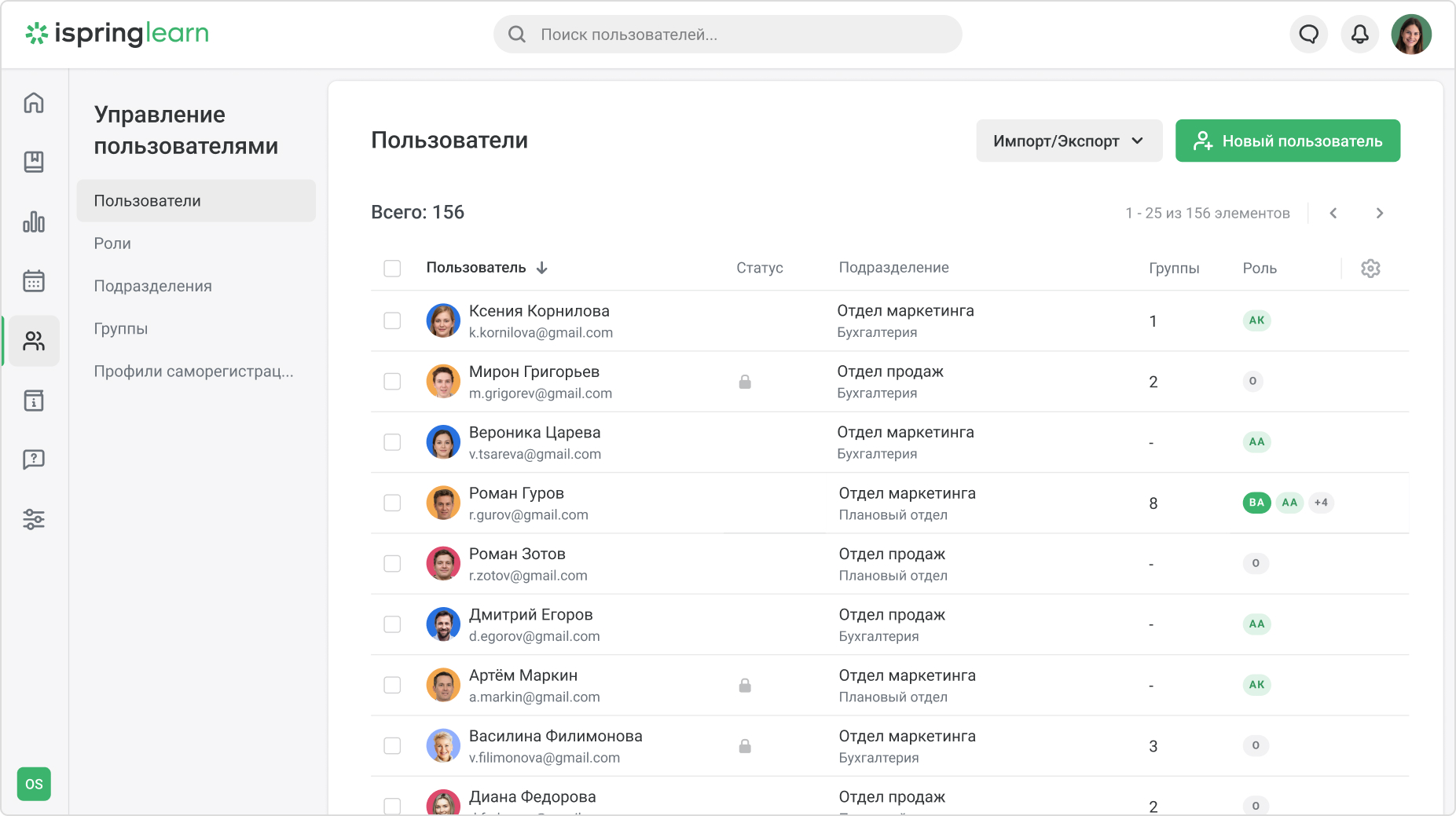This screenshot has width=1456, height=816.
Task: Click the +4 roles badge for Роман Гуров
Action: [x=1321, y=503]
